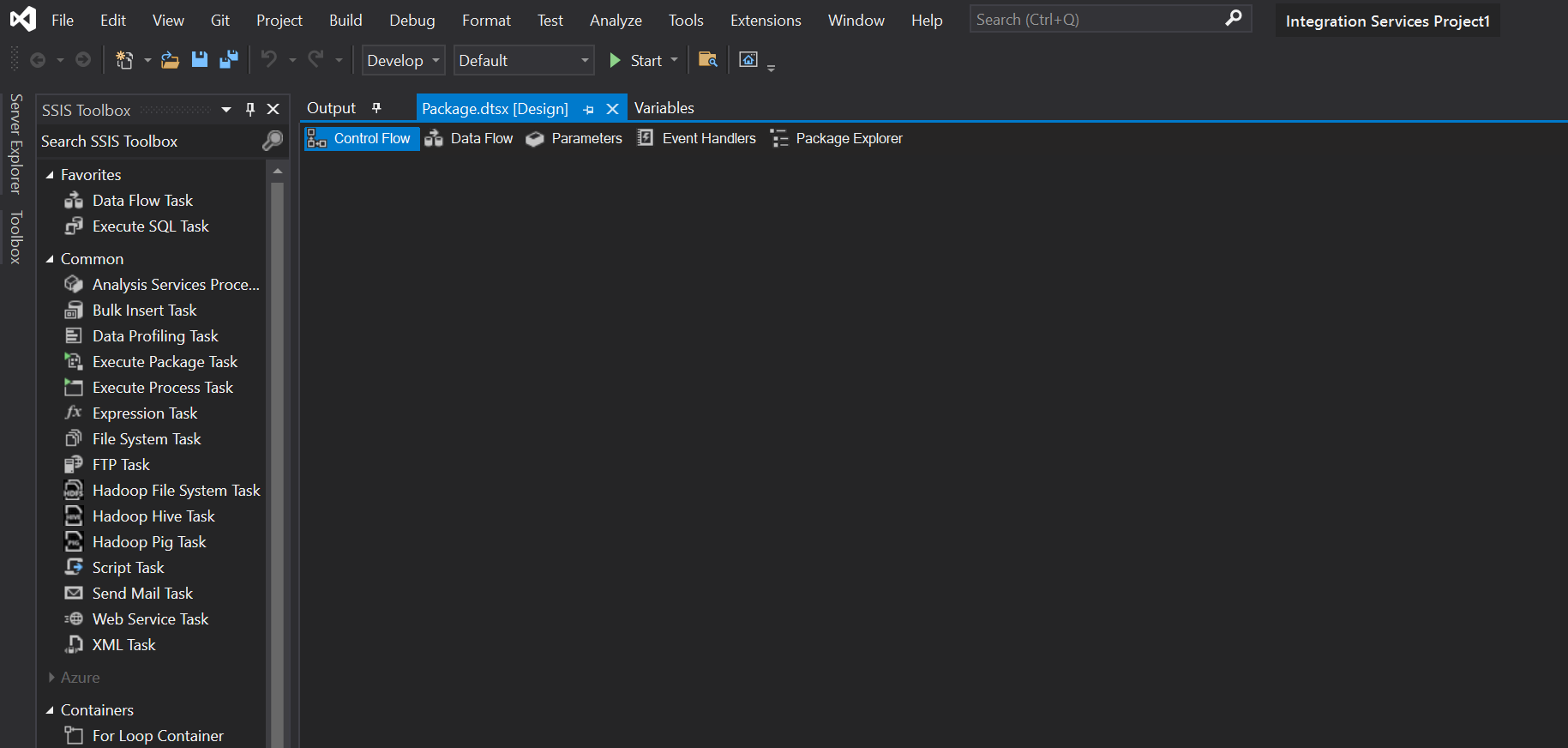Open the Parameters tab
The height and width of the screenshot is (748, 1568).
(574, 138)
